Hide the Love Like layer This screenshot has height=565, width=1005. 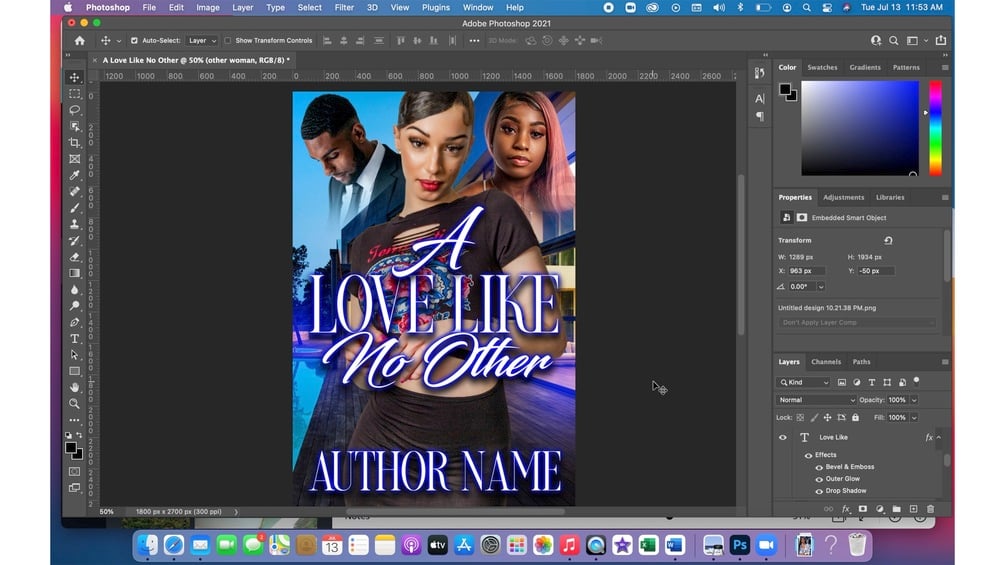click(783, 438)
